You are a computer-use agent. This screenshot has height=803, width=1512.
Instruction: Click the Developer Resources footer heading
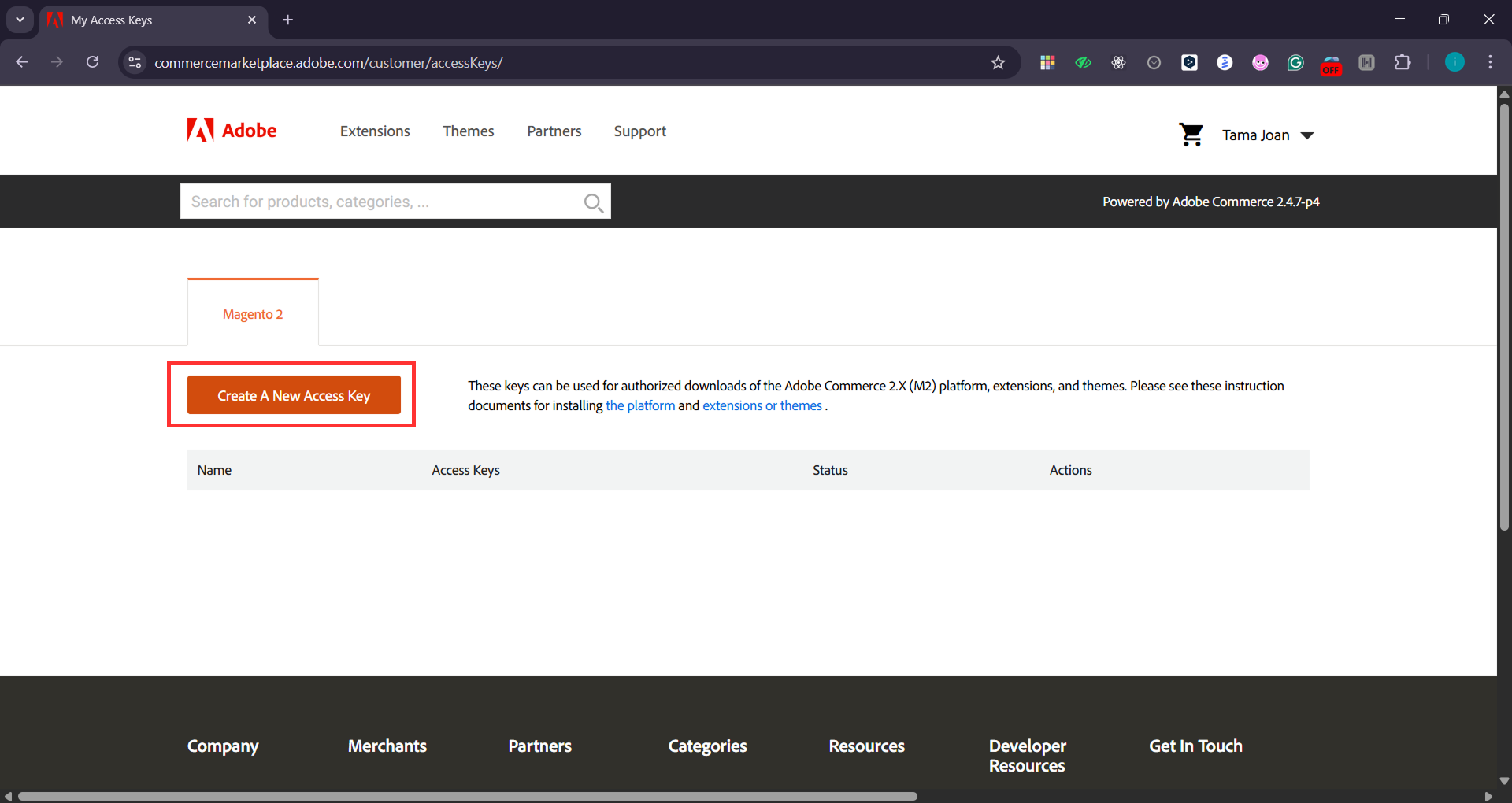(1028, 756)
